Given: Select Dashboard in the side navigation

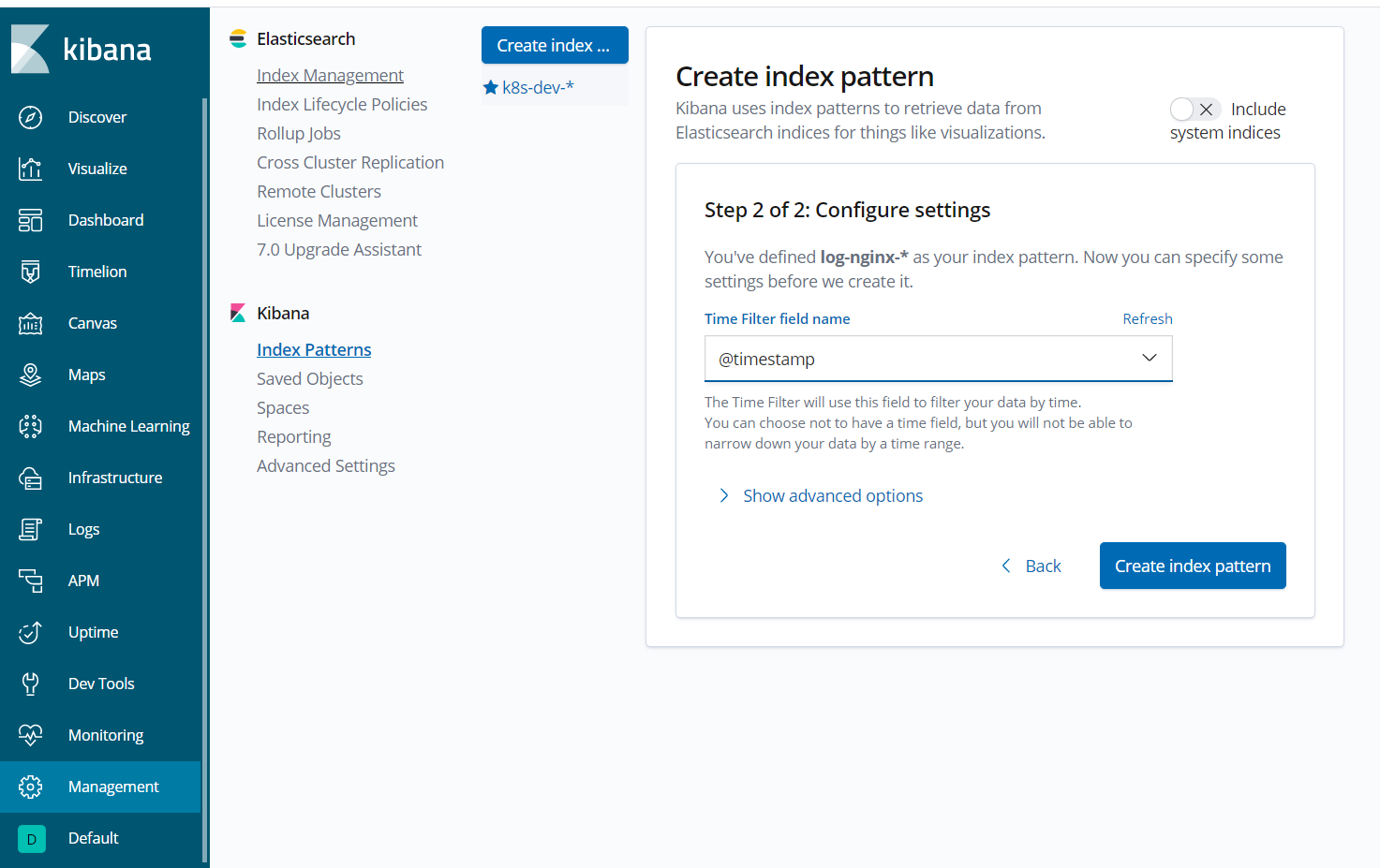Looking at the screenshot, I should coord(106,220).
